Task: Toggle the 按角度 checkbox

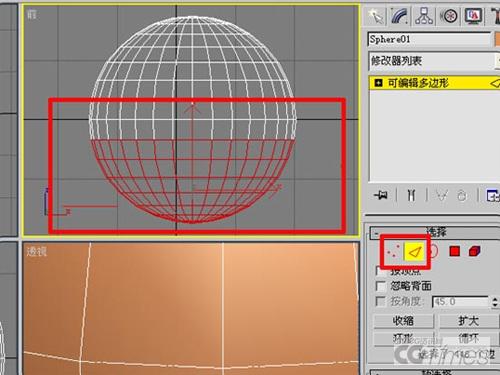Action: (380, 301)
